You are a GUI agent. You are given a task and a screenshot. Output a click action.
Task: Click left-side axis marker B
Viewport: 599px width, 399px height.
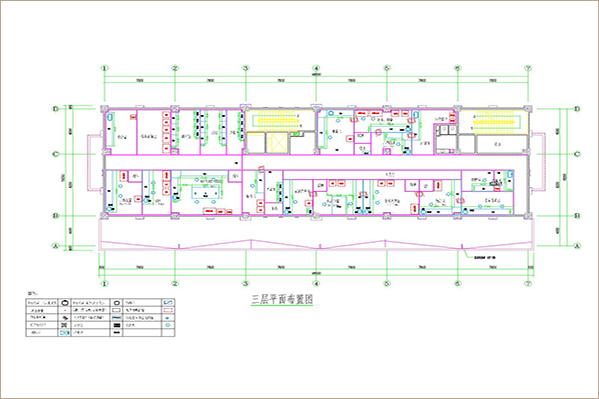click(55, 216)
